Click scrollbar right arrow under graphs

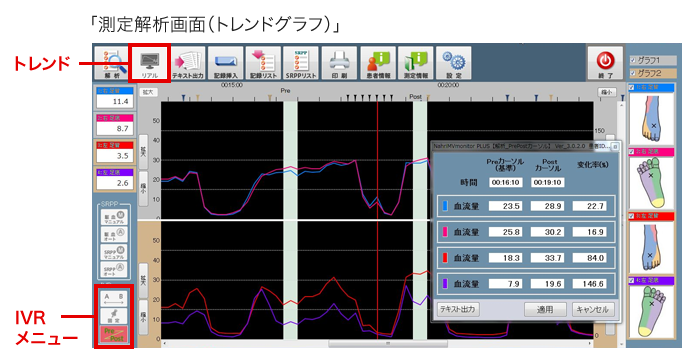point(590,343)
